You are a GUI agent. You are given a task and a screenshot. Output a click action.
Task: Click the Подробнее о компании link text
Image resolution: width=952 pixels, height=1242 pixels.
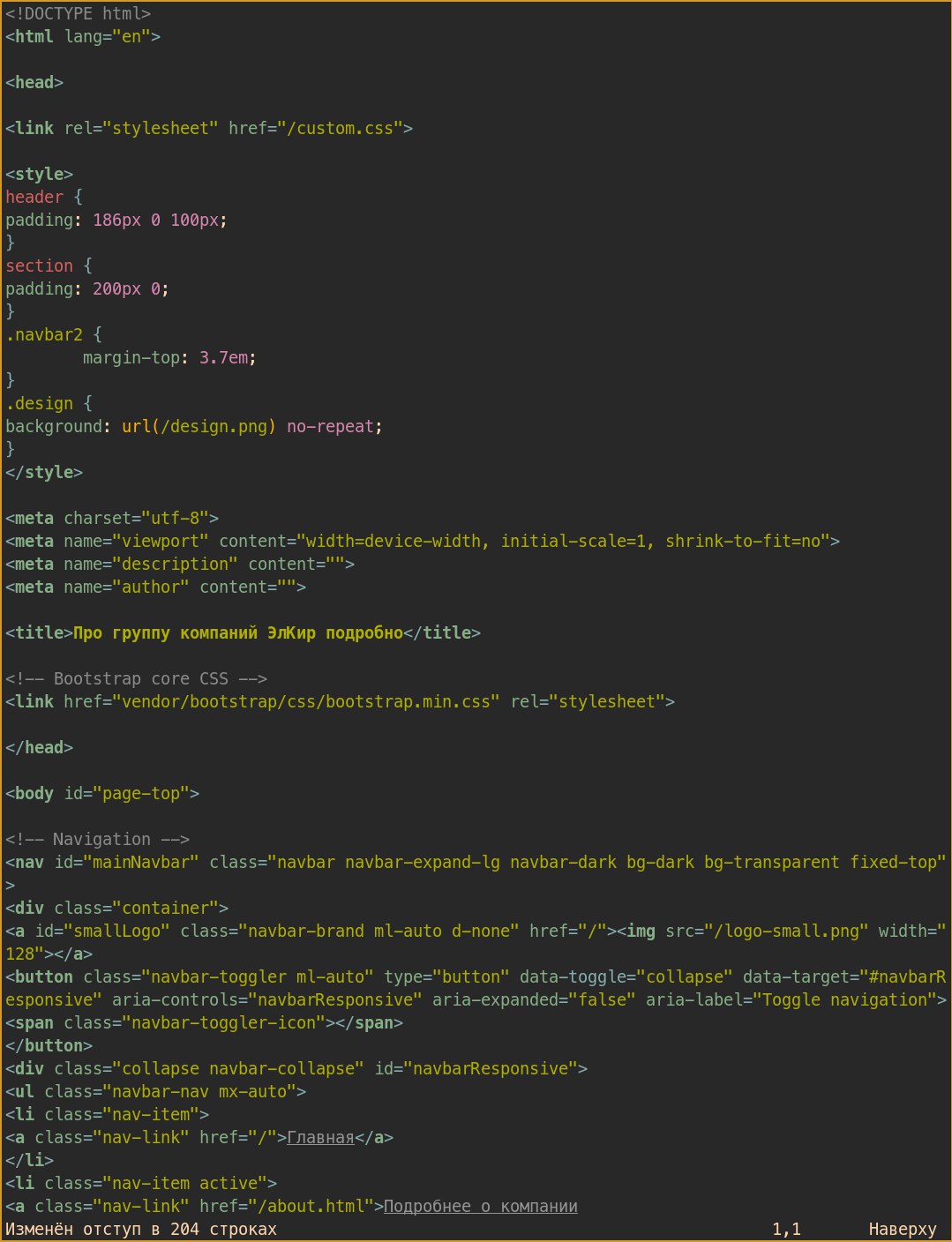click(481, 1206)
